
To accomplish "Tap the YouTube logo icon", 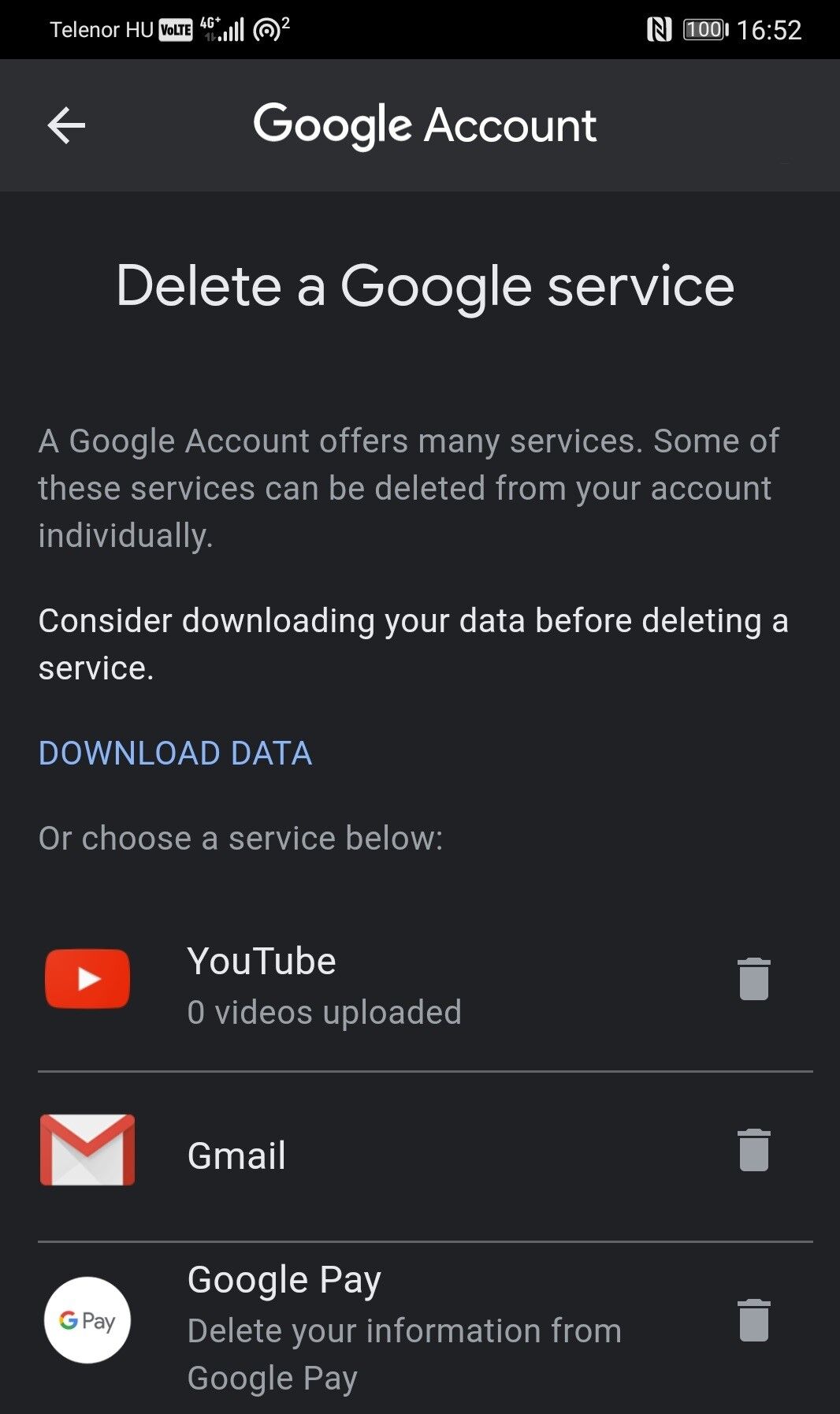I will pyautogui.click(x=87, y=979).
